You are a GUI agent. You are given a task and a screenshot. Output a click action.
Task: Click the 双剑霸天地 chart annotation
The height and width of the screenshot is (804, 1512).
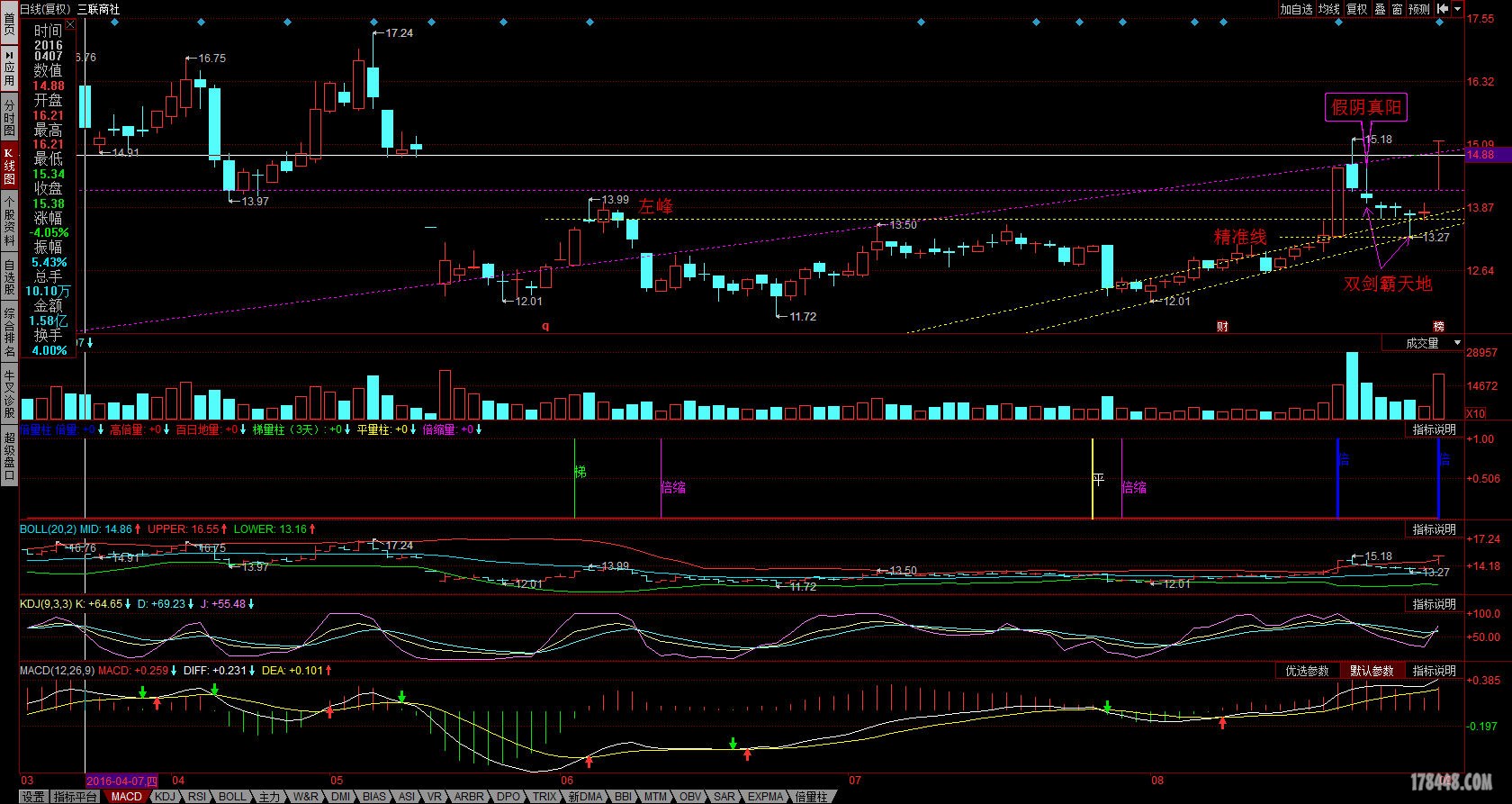(1387, 284)
